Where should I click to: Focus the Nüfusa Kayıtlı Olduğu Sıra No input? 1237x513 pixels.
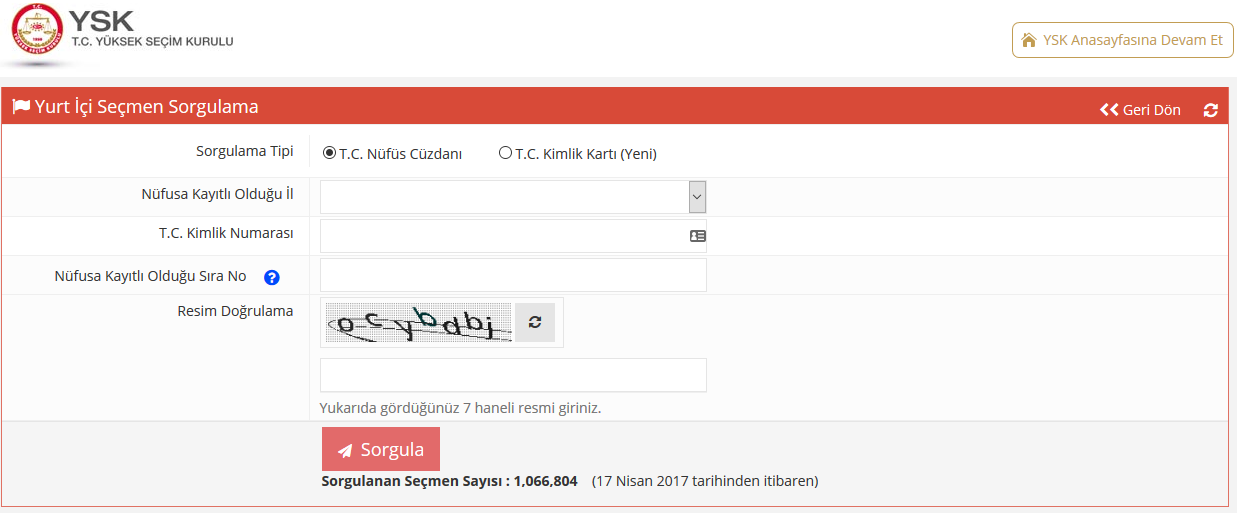[513, 275]
